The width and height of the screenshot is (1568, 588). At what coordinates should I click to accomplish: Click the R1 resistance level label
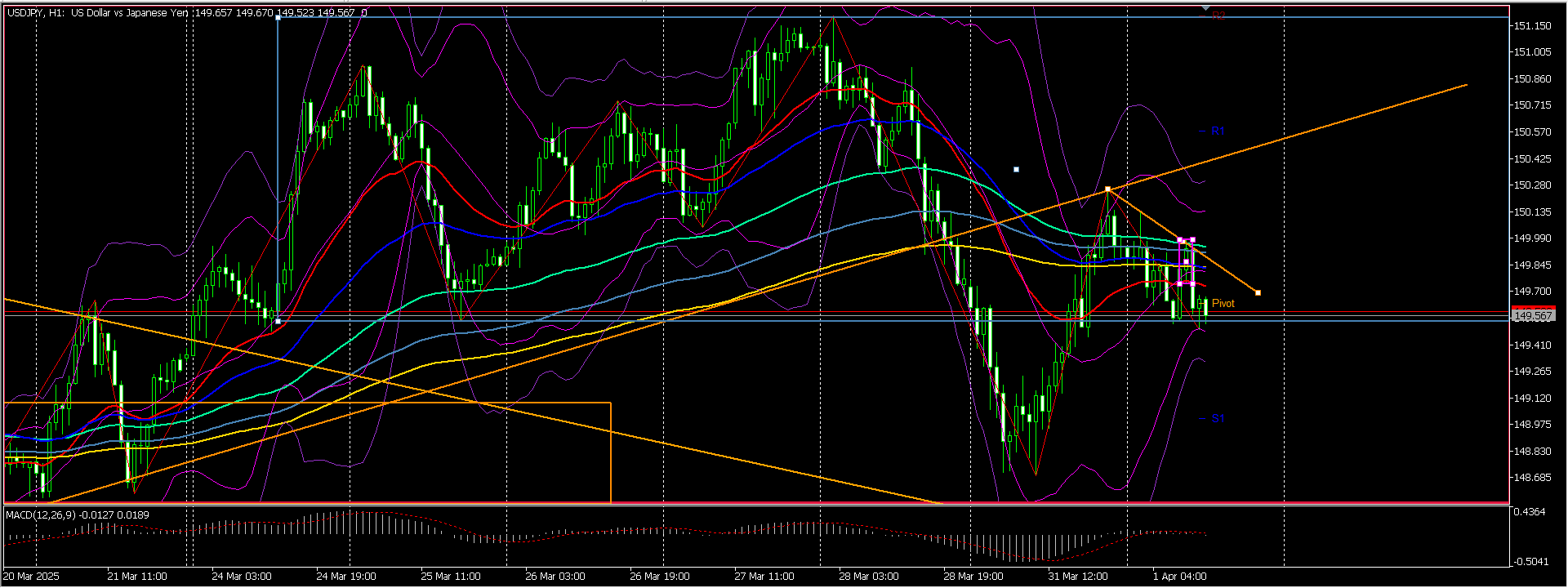click(x=1217, y=131)
